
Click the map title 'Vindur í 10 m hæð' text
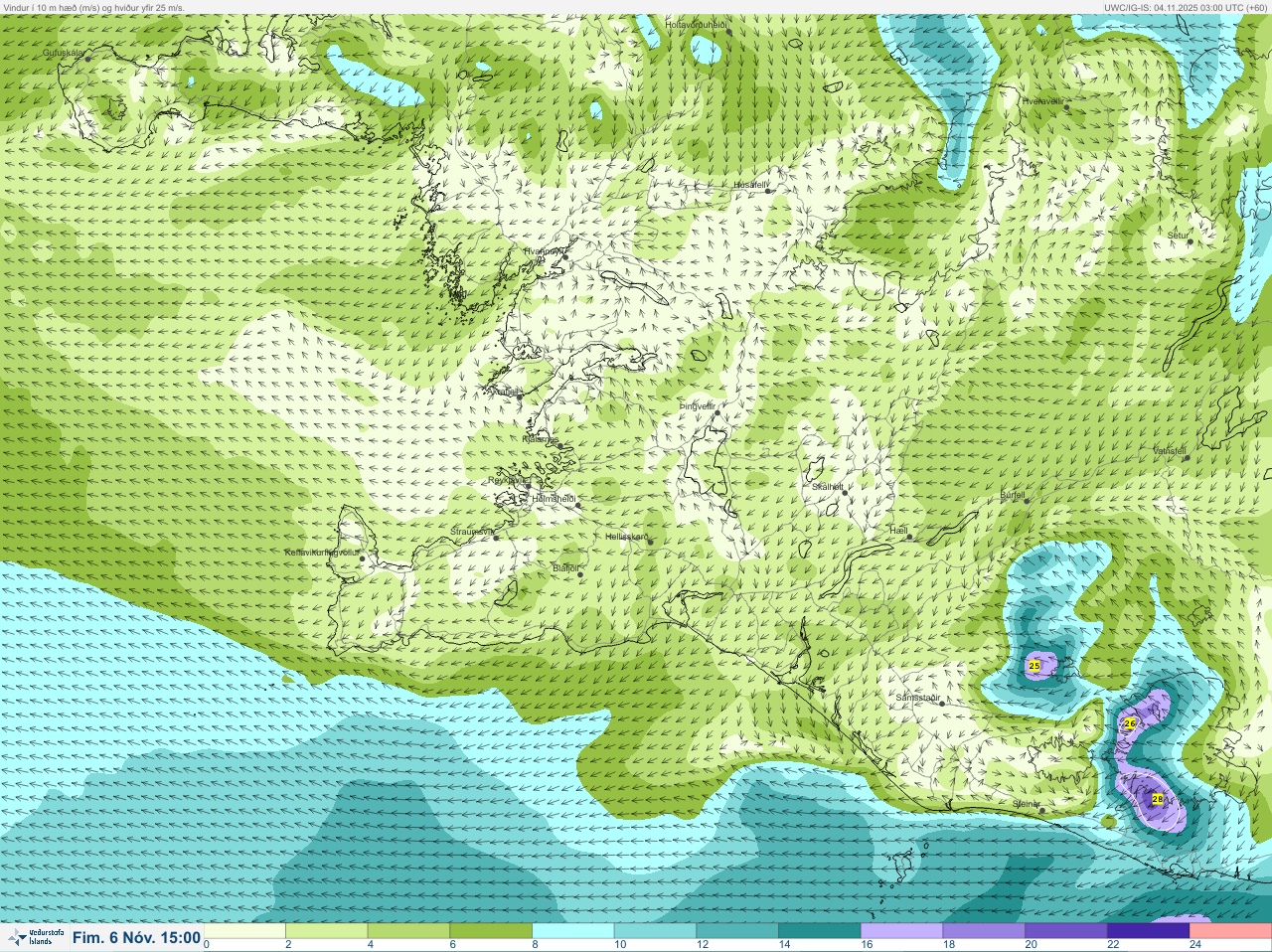click(41, 7)
